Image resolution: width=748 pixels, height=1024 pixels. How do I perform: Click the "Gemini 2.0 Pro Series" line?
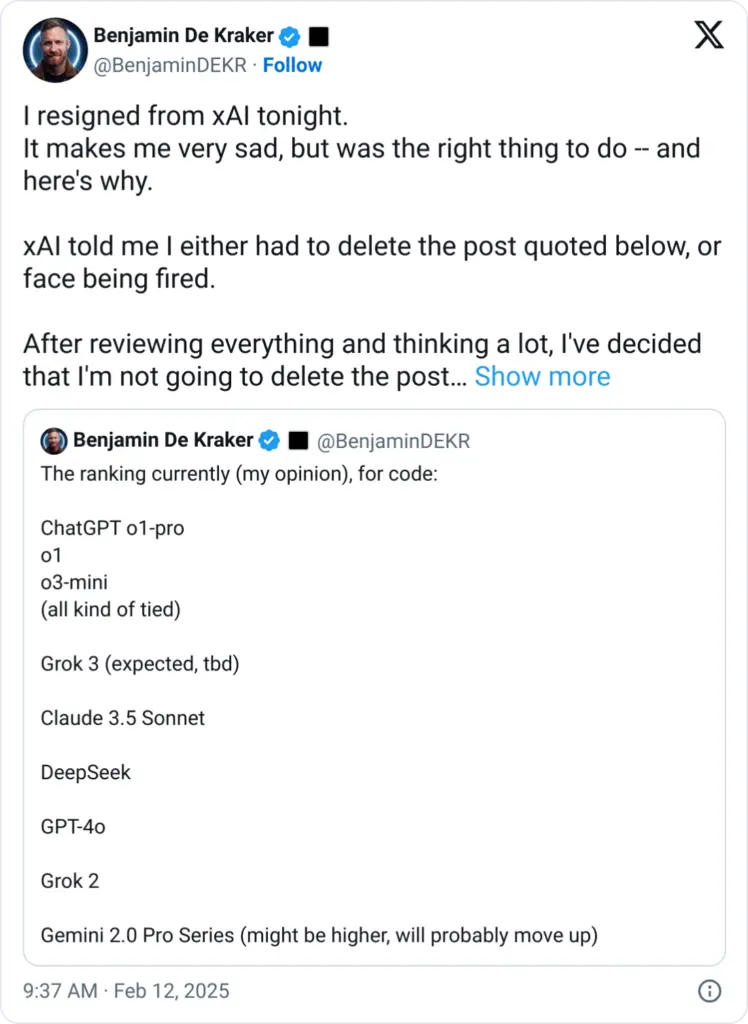318,936
